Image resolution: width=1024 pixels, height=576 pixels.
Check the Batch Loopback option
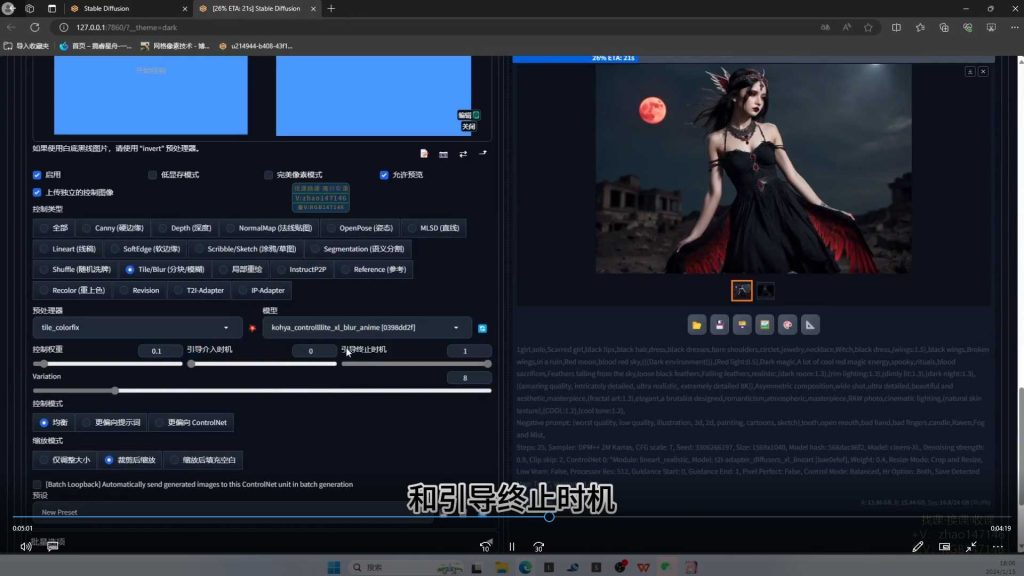(x=37, y=484)
